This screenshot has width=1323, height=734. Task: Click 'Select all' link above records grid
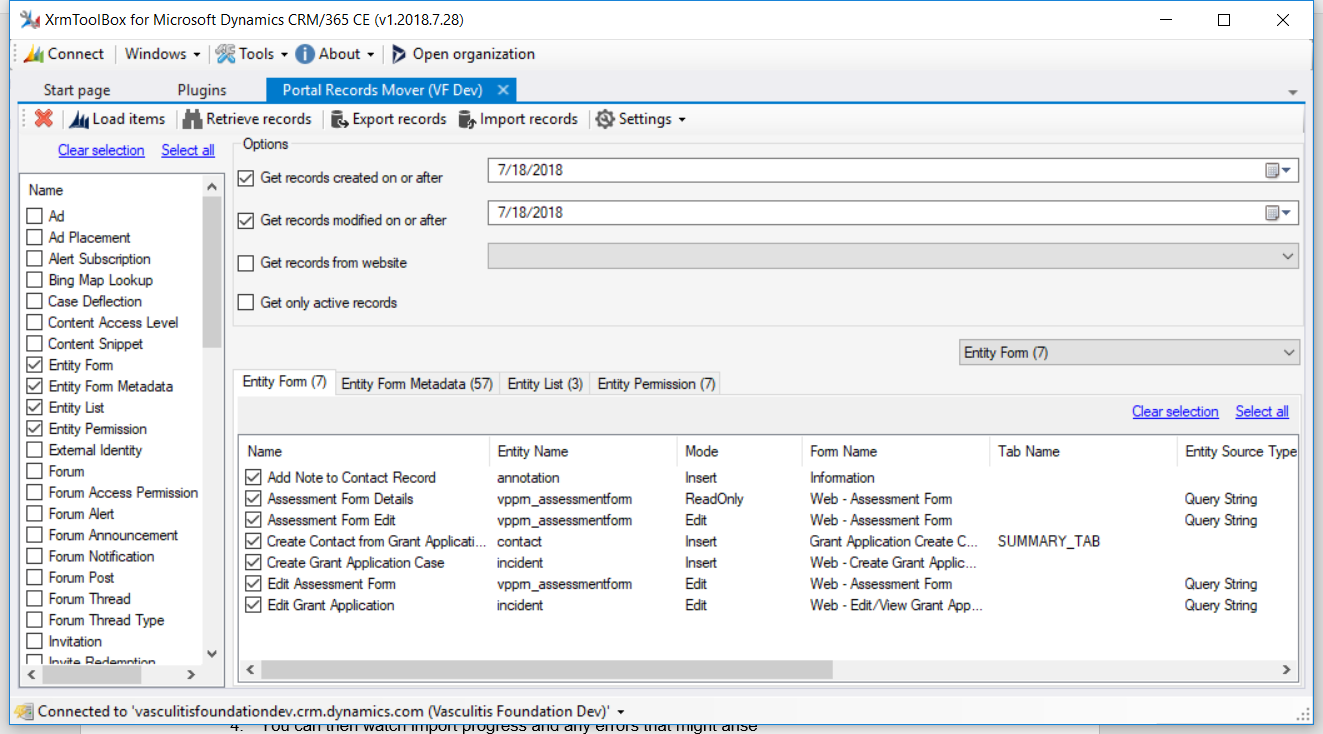pyautogui.click(x=1262, y=411)
